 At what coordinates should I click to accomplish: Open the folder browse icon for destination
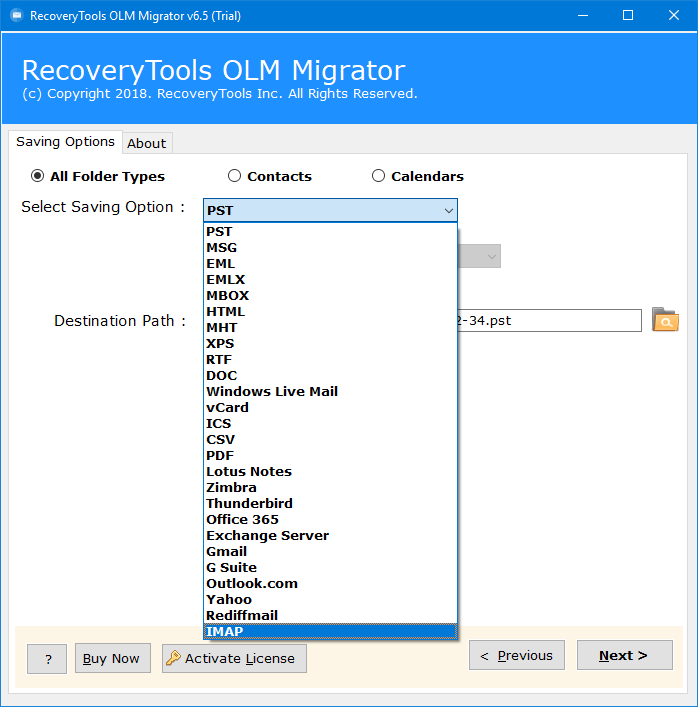(x=665, y=320)
